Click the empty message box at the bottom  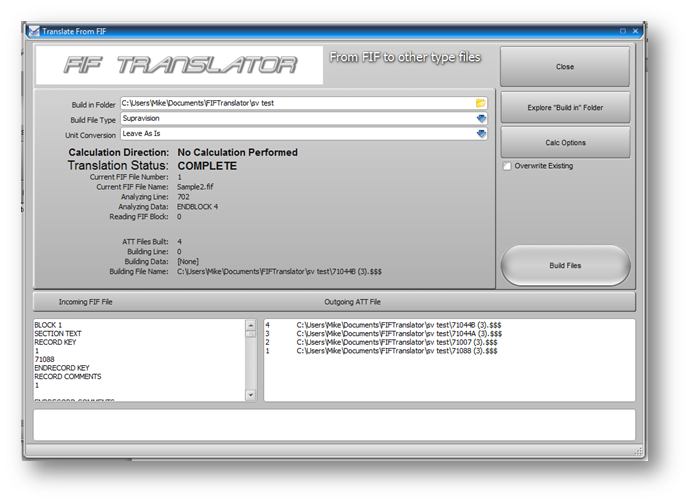(334, 425)
